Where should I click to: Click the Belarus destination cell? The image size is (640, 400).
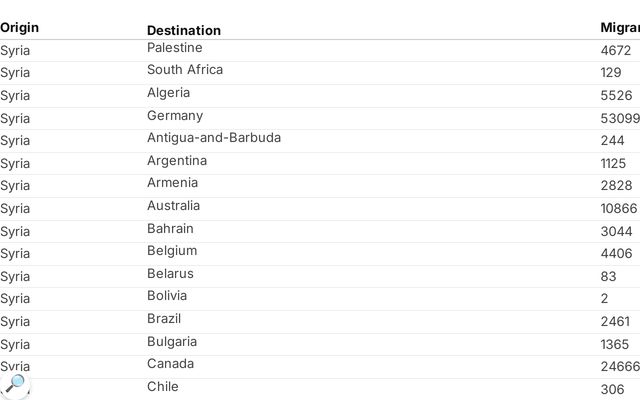[x=170, y=273]
